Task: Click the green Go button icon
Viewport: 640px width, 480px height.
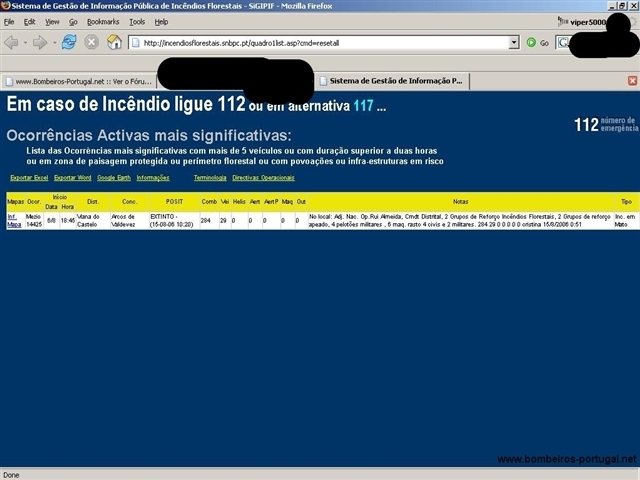Action: pyautogui.click(x=531, y=43)
